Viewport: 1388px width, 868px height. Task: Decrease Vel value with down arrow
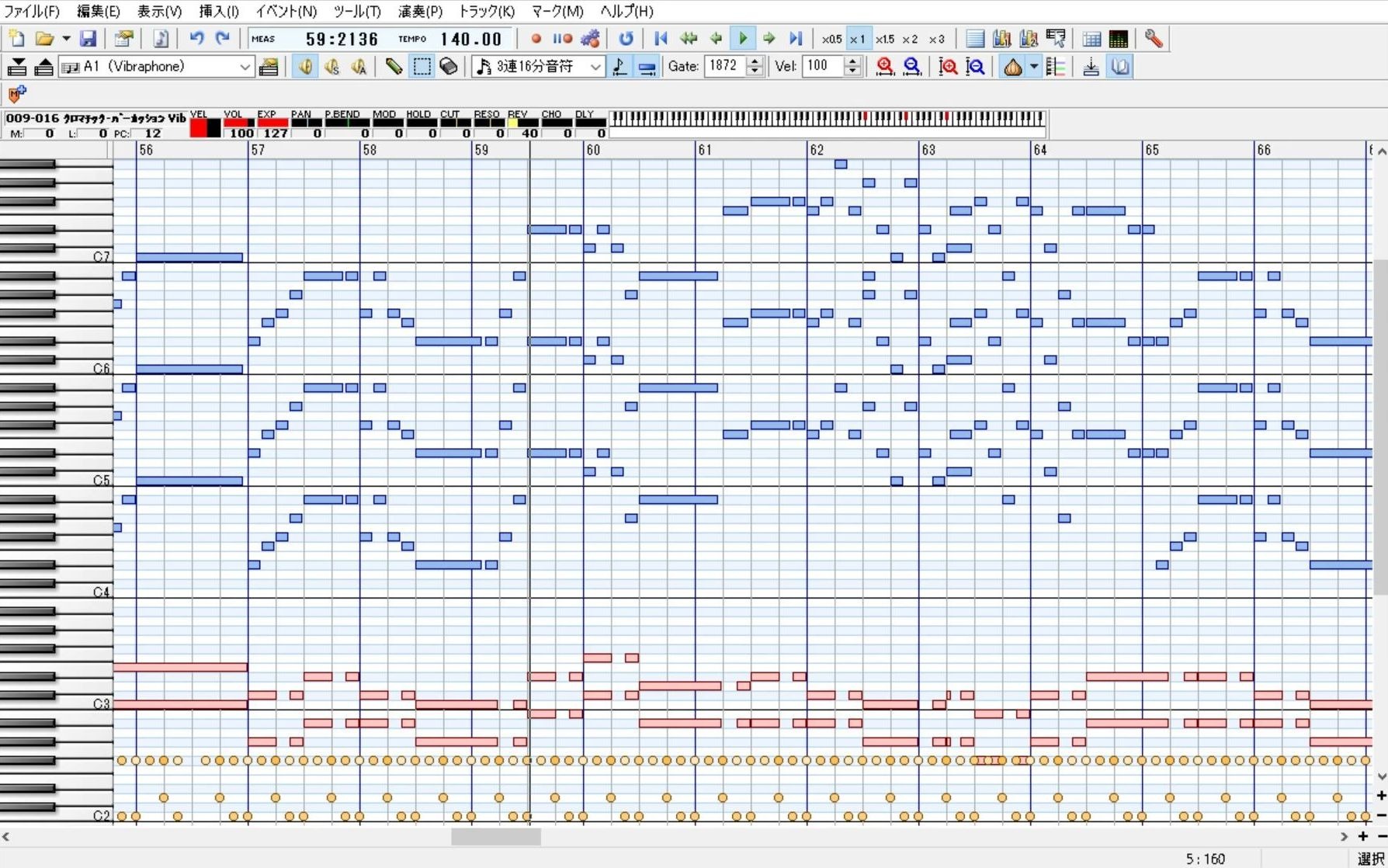pos(852,71)
